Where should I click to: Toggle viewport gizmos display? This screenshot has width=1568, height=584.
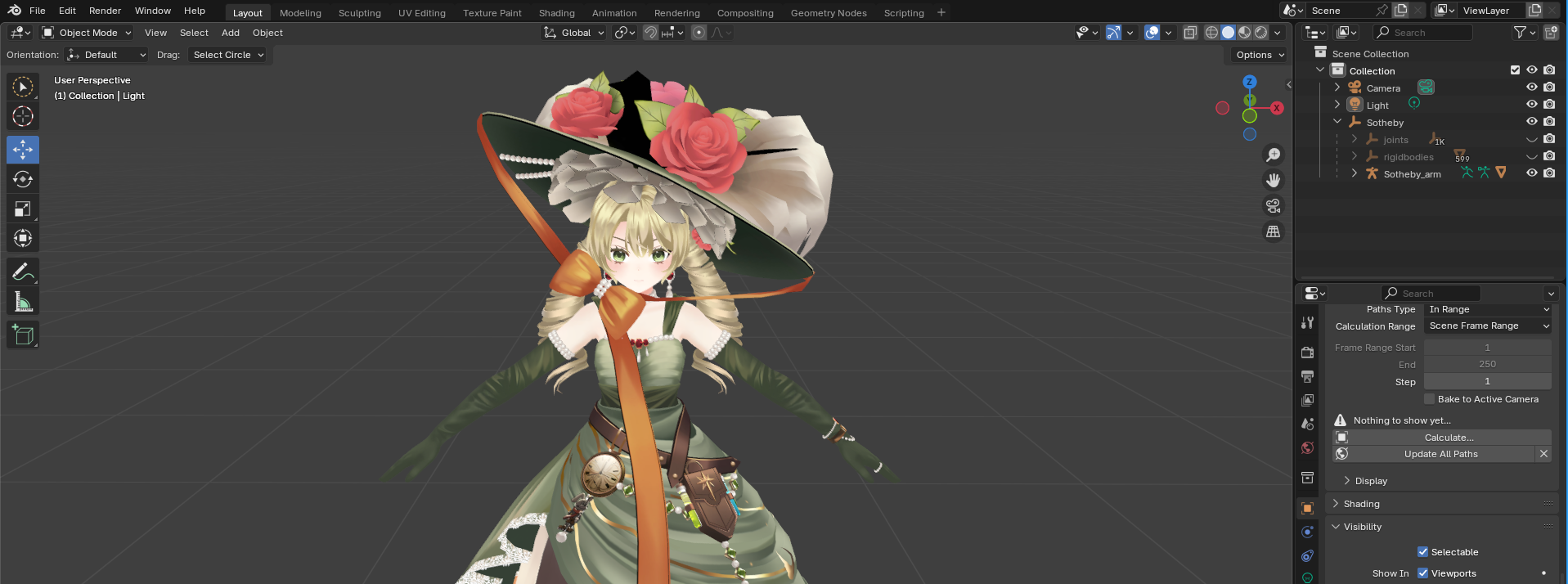[1113, 33]
